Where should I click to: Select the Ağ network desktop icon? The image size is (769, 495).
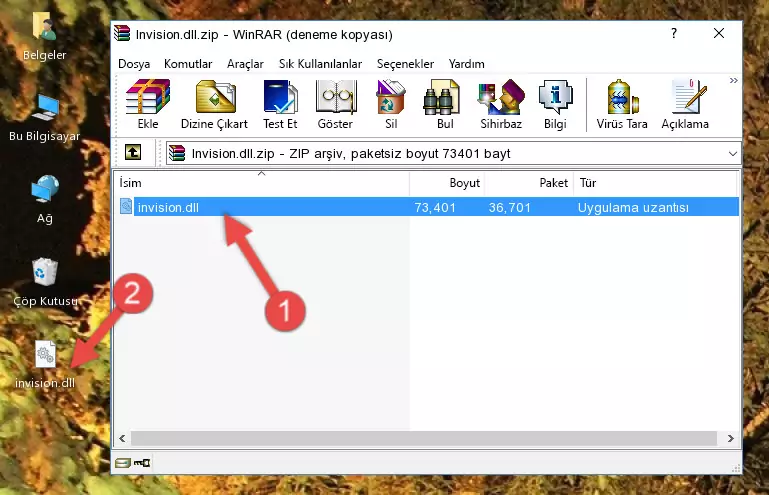tap(45, 200)
